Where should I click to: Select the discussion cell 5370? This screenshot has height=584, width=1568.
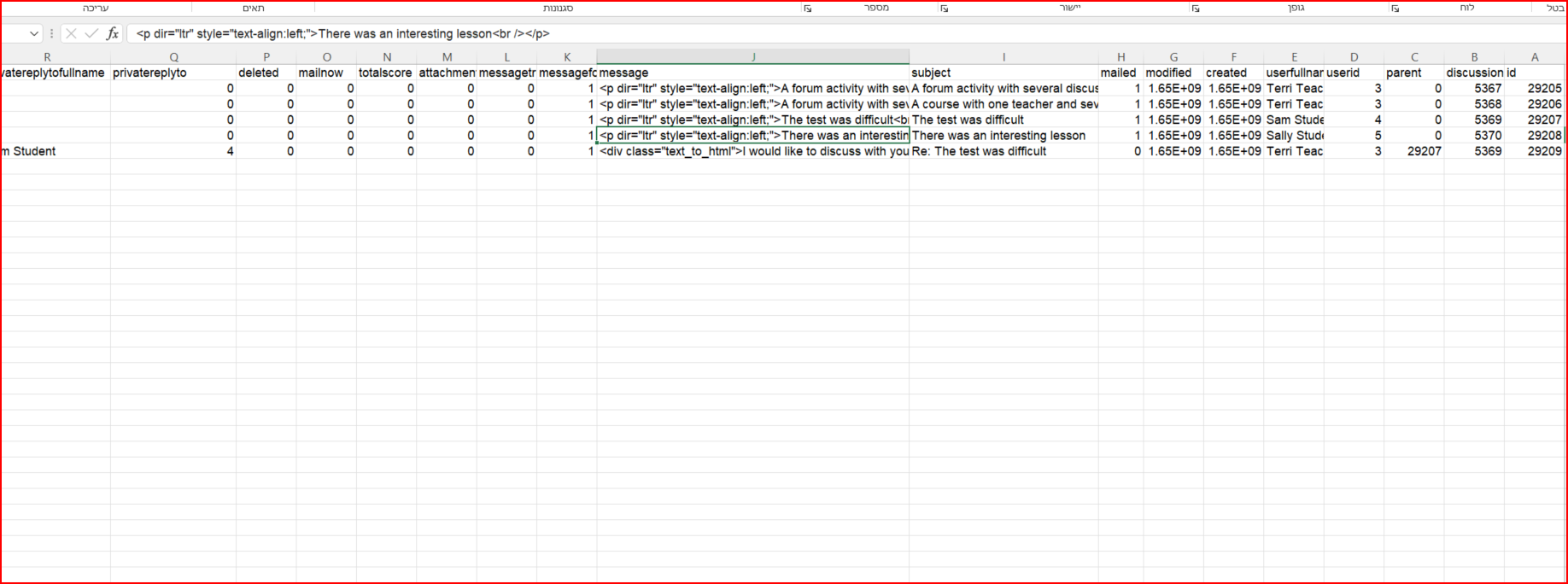1474,136
